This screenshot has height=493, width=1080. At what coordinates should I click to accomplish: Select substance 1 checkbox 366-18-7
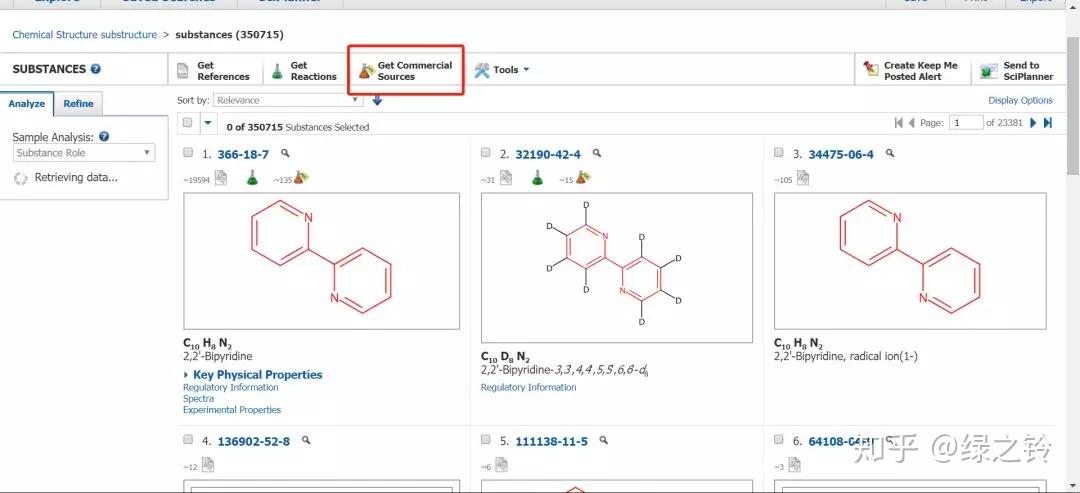[x=189, y=153]
